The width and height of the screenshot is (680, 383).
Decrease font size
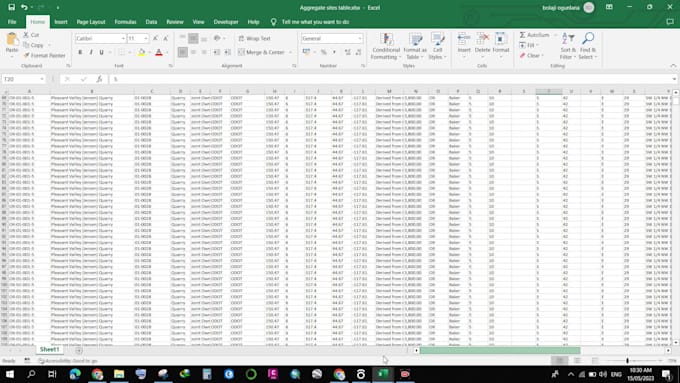pos(165,39)
